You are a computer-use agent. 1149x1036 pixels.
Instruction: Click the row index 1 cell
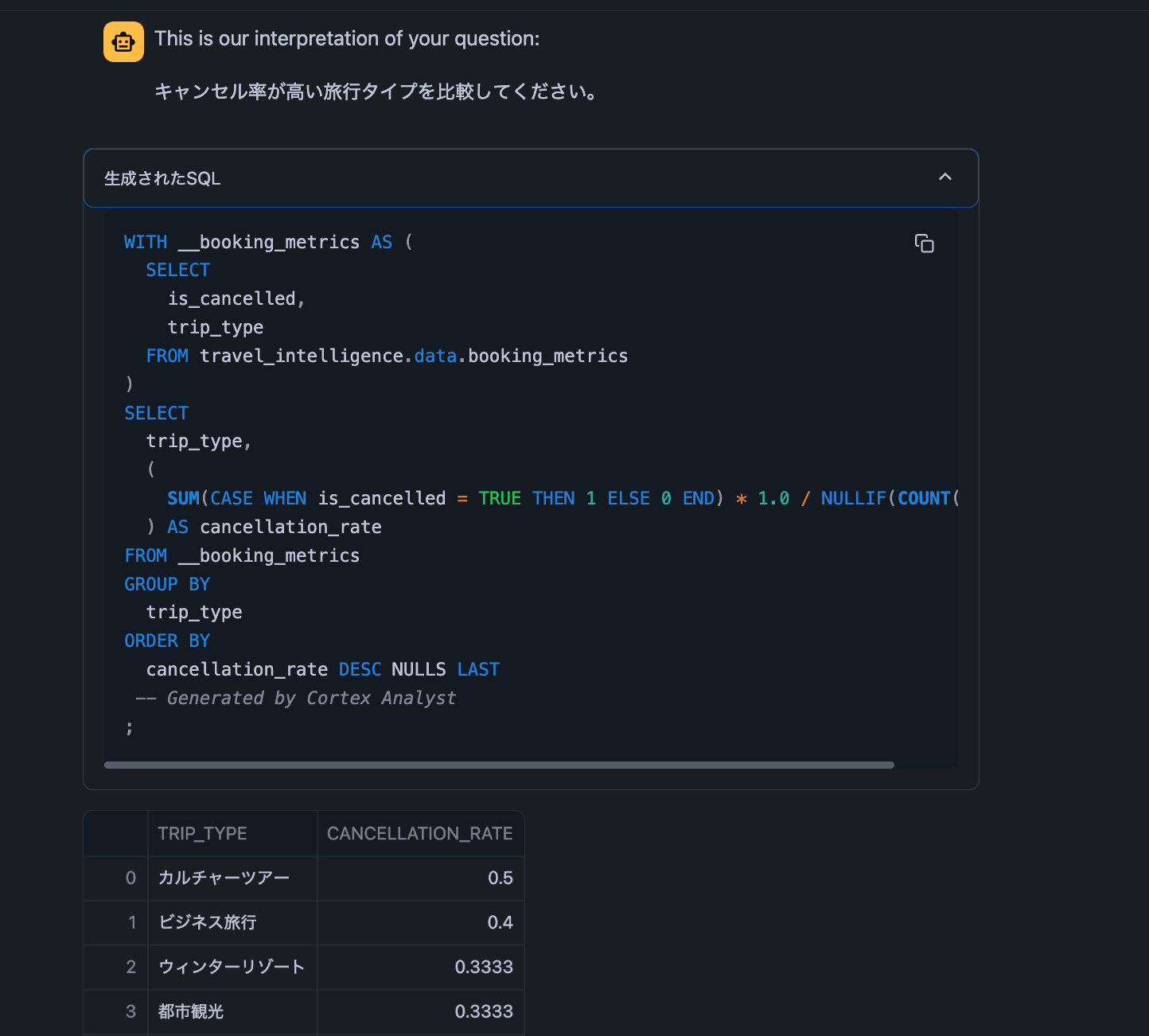tap(115, 922)
